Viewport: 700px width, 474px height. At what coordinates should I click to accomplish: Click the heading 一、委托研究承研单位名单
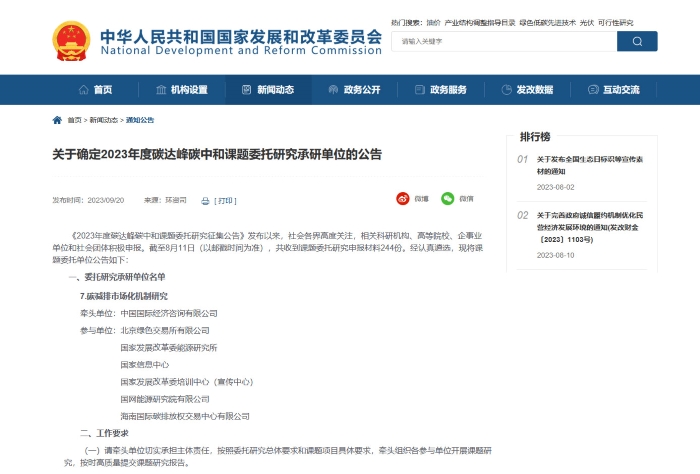pos(117,277)
